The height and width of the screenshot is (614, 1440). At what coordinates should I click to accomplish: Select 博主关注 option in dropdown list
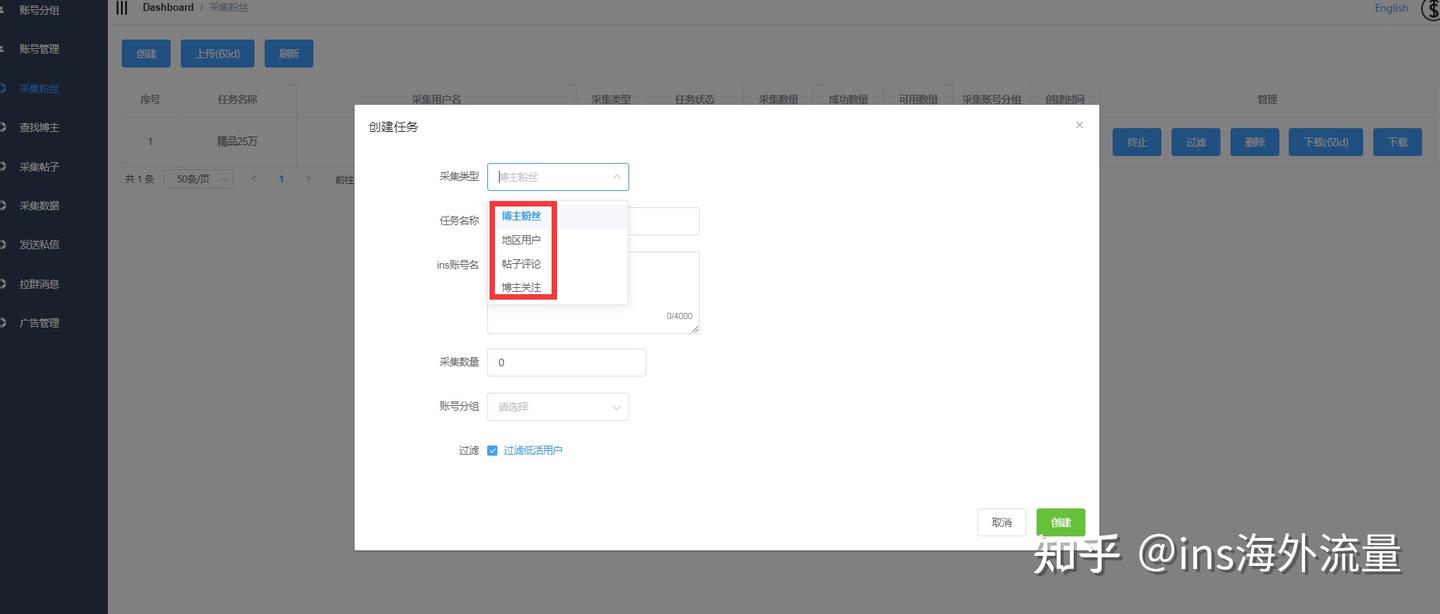point(558,288)
